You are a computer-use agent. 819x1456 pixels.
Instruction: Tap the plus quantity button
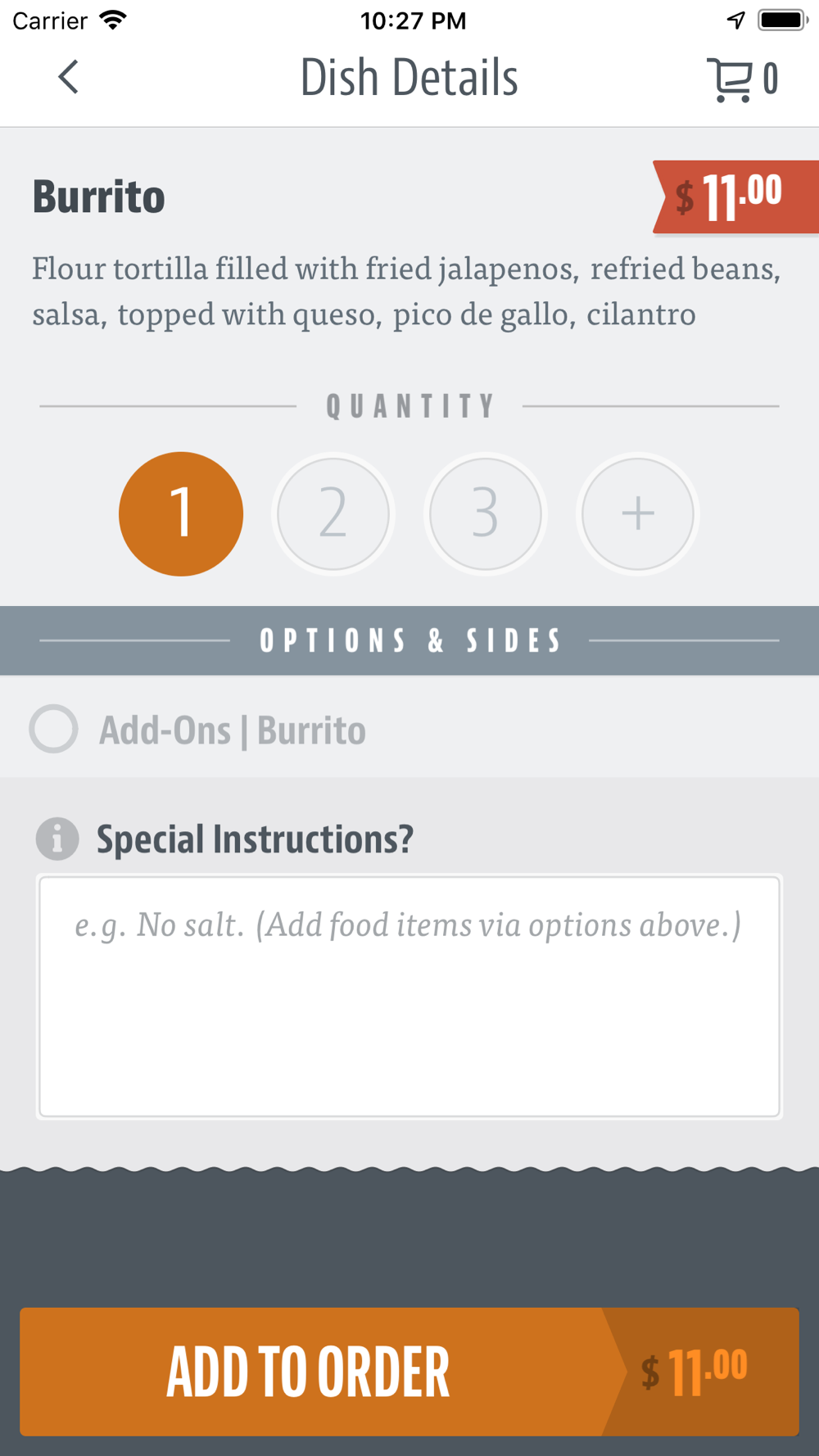637,513
